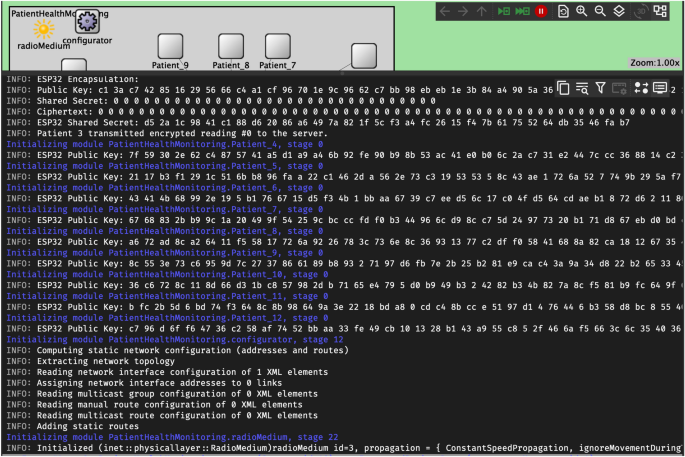Zoom out of the network canvas
The width and height of the screenshot is (685, 457).
[x=600, y=11]
